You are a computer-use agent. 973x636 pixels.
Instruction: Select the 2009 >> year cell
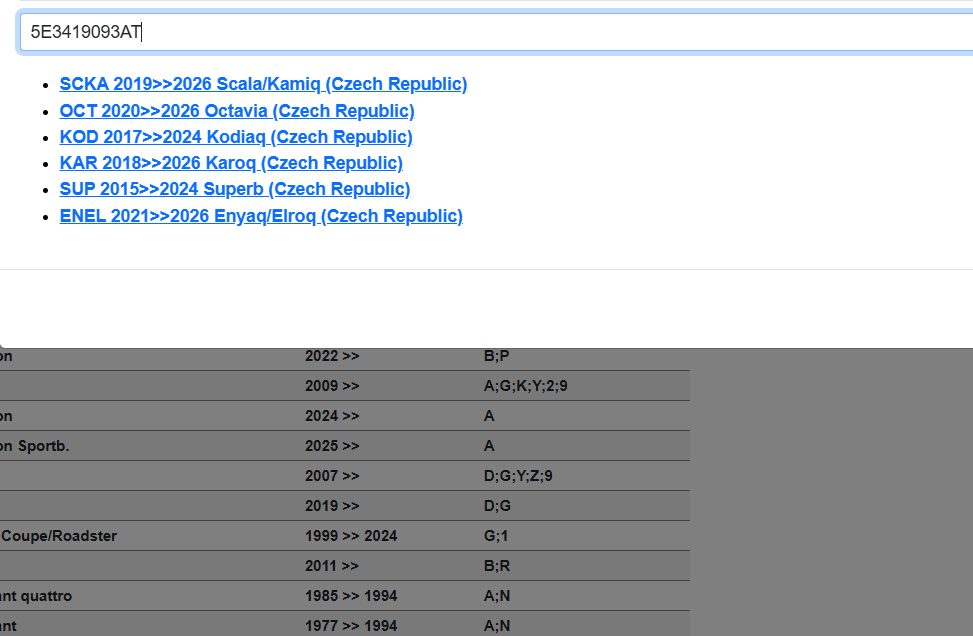(x=332, y=386)
